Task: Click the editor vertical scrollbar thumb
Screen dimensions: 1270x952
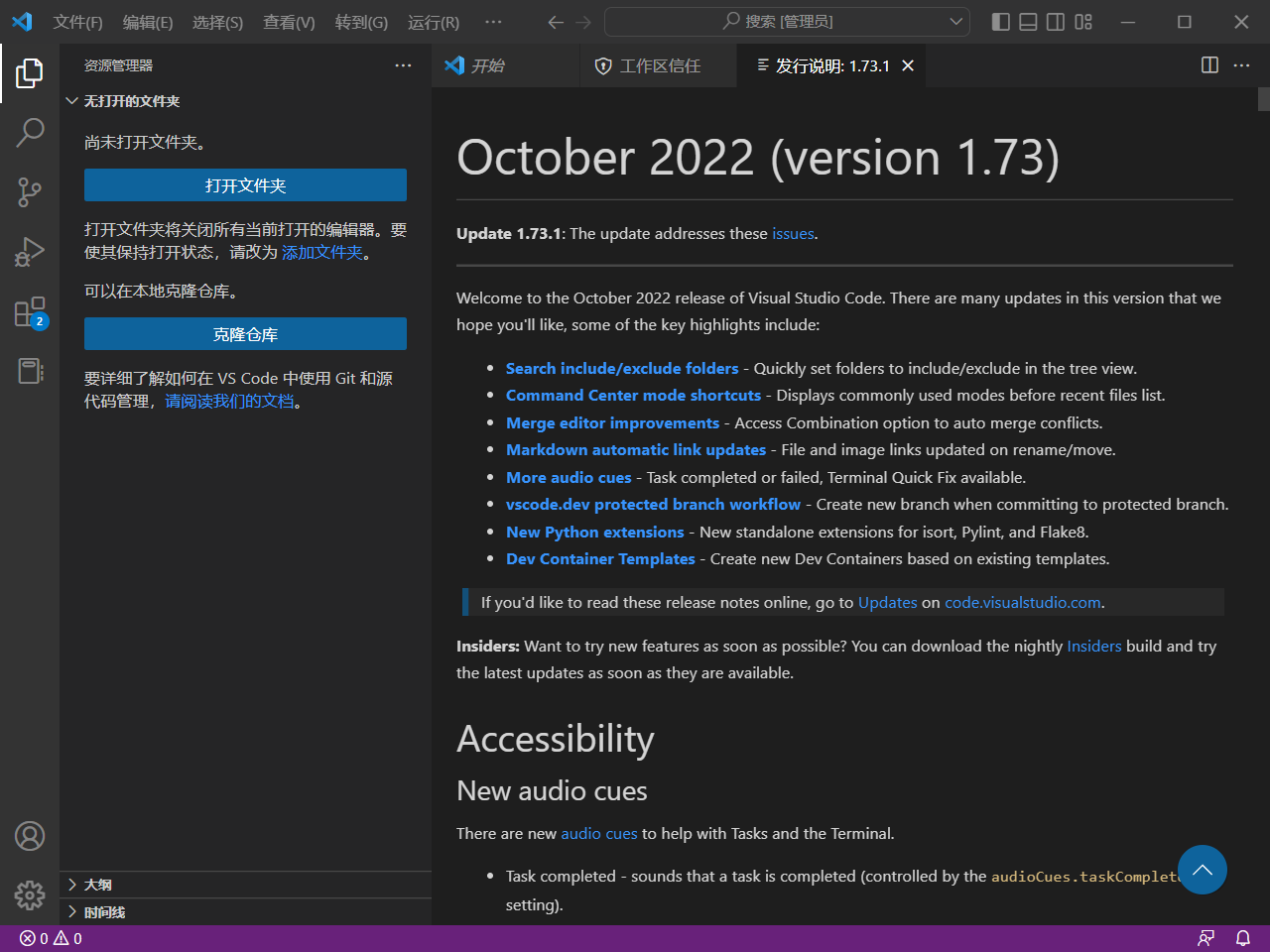Action: click(x=1263, y=99)
